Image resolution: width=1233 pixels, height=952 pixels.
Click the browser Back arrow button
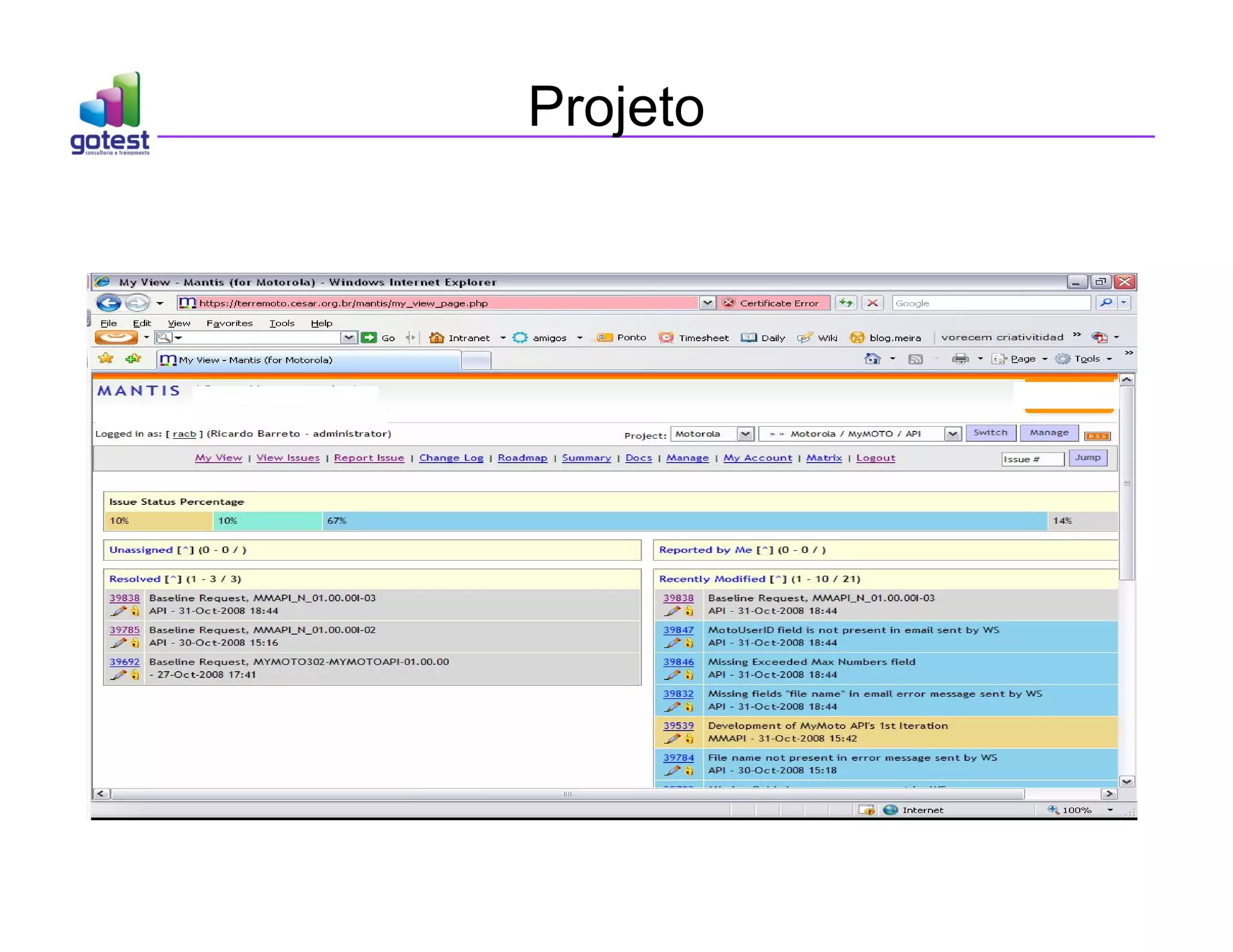108,303
